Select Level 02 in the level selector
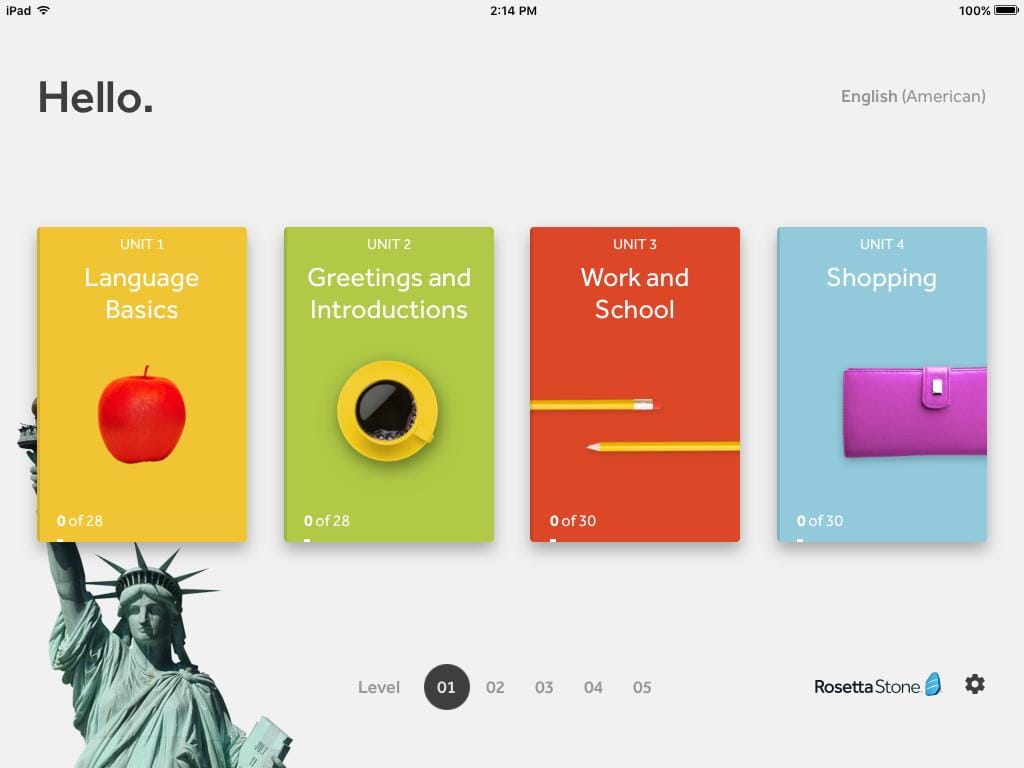The width and height of the screenshot is (1024, 768). point(495,687)
